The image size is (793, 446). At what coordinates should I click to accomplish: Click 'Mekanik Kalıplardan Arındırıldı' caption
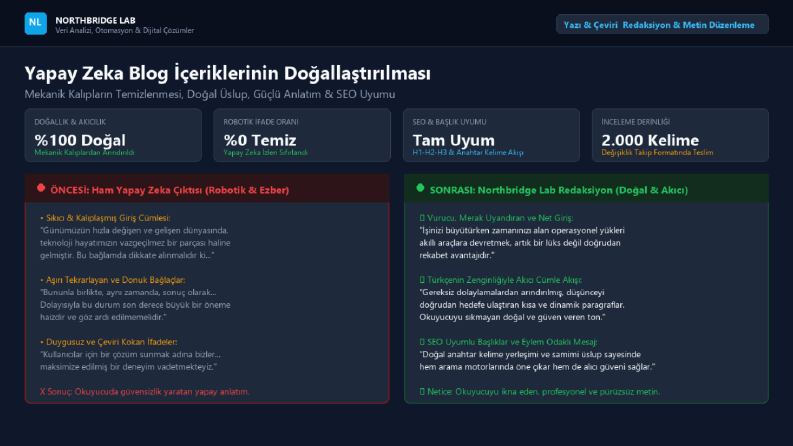(84, 152)
